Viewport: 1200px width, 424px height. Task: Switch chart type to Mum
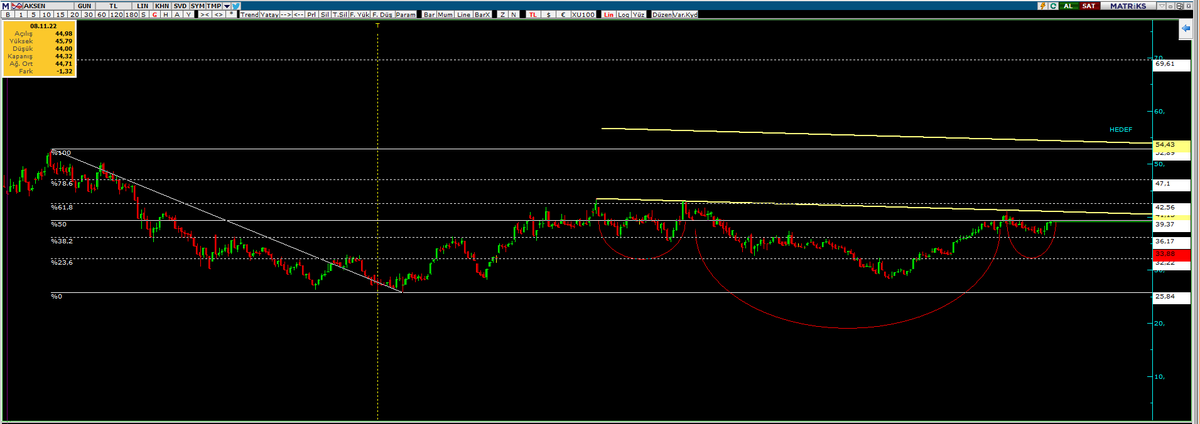click(x=445, y=15)
